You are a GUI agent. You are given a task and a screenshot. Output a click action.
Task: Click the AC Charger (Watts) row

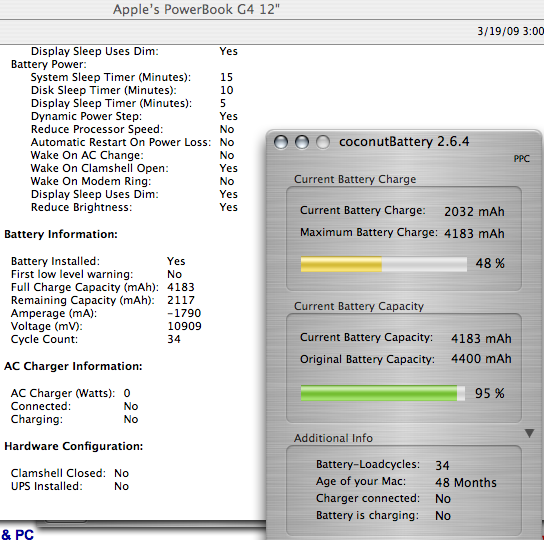(x=70, y=393)
